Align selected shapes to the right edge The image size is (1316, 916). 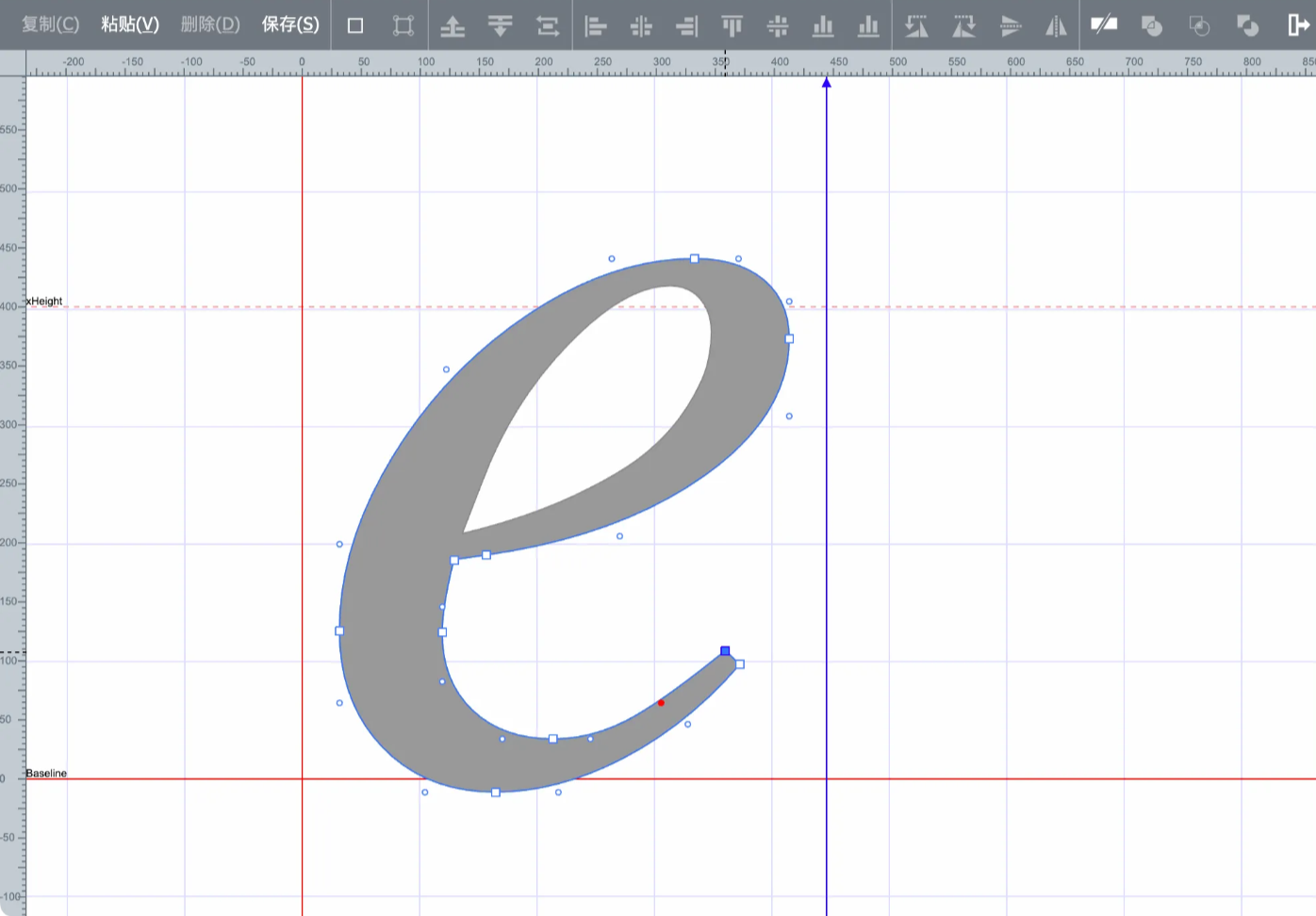pos(687,25)
